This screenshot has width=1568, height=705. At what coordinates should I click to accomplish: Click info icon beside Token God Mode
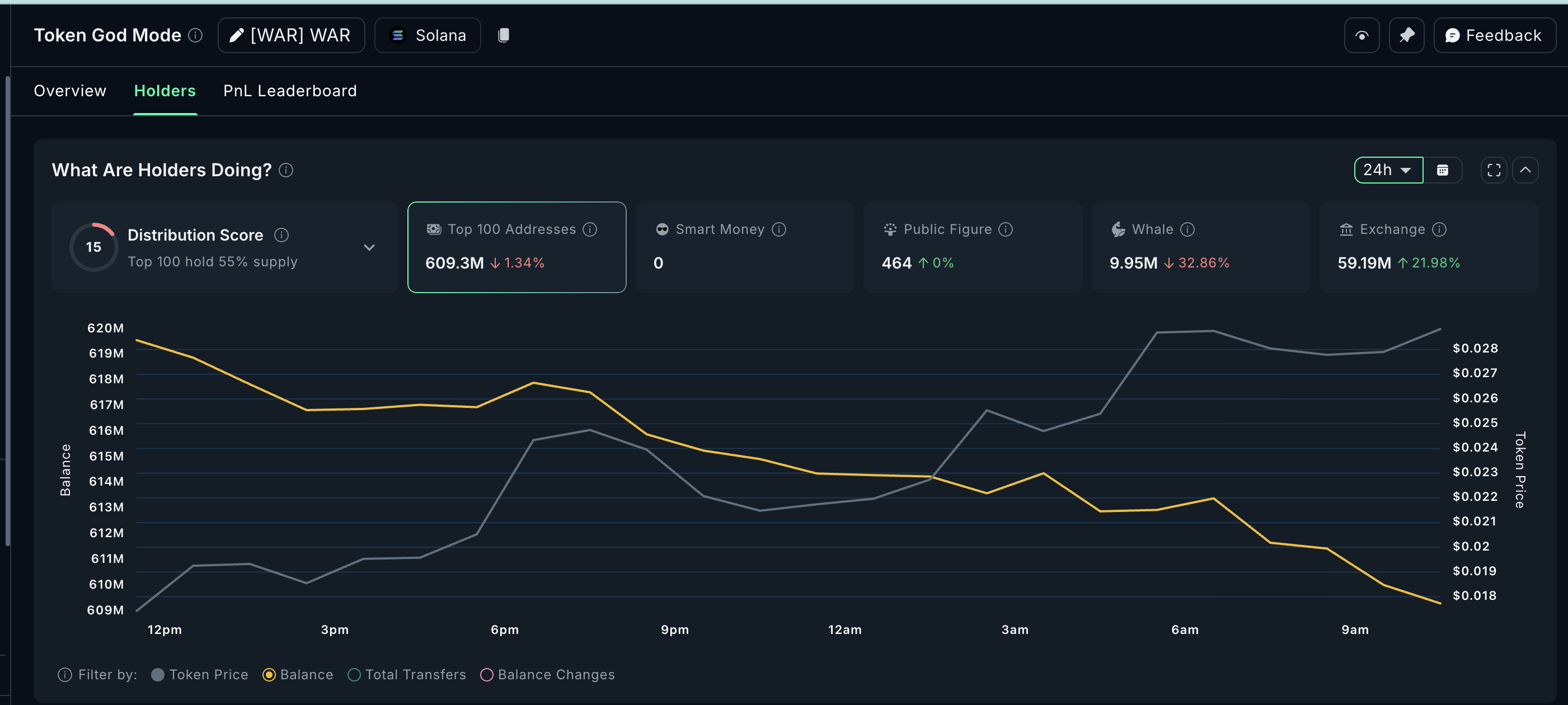(x=195, y=35)
